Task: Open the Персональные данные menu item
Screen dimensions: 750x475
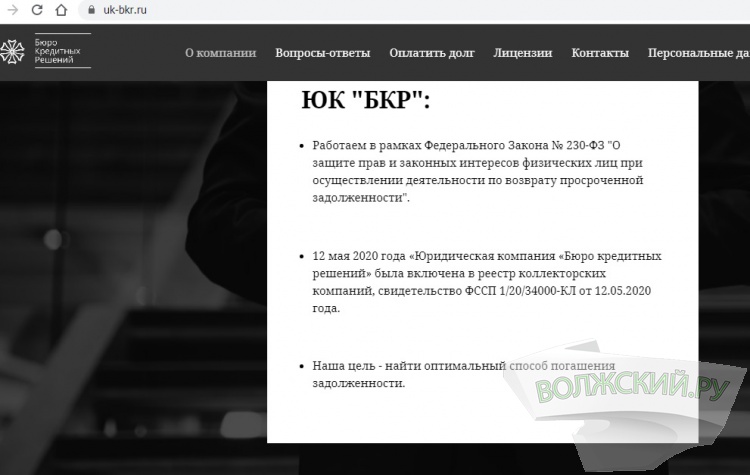Action: (x=698, y=53)
